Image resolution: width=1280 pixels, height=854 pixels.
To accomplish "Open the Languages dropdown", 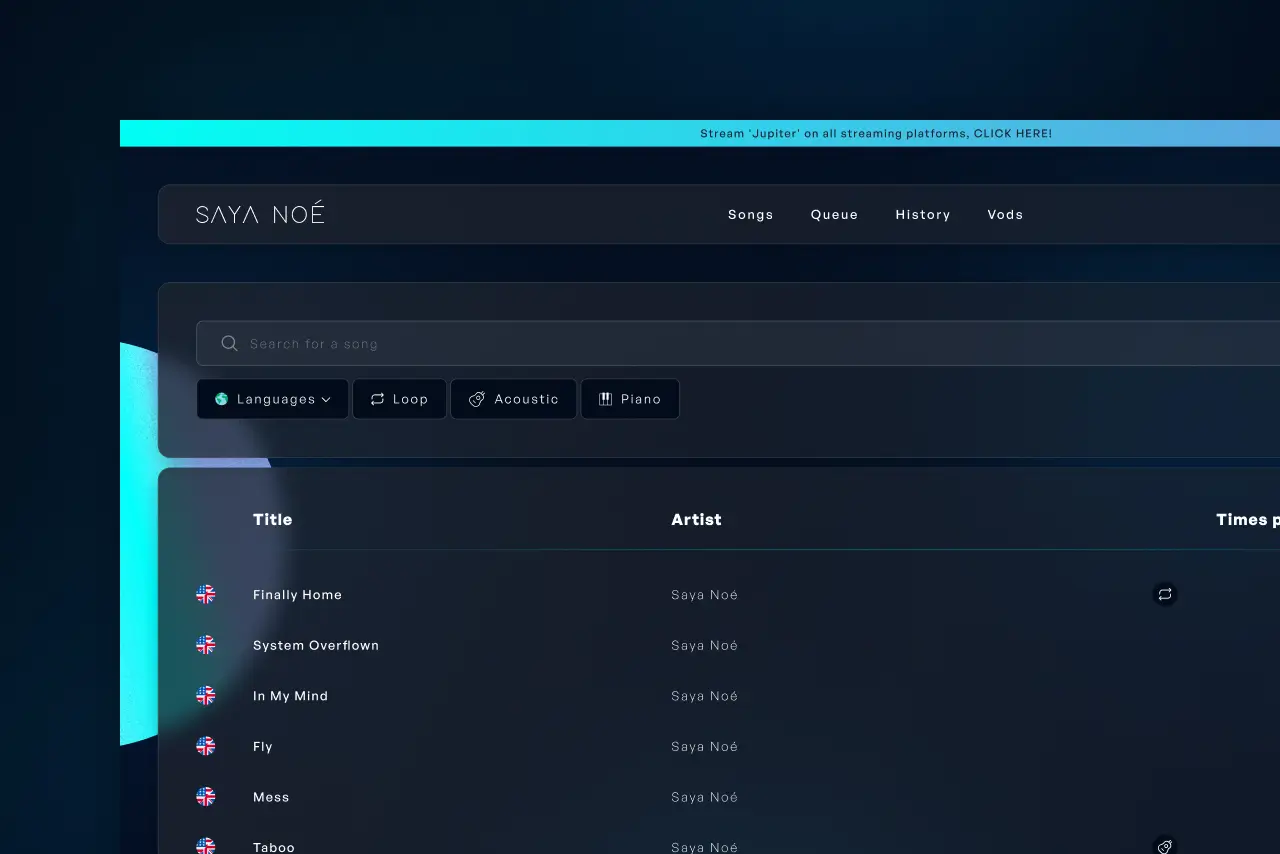I will click(272, 398).
